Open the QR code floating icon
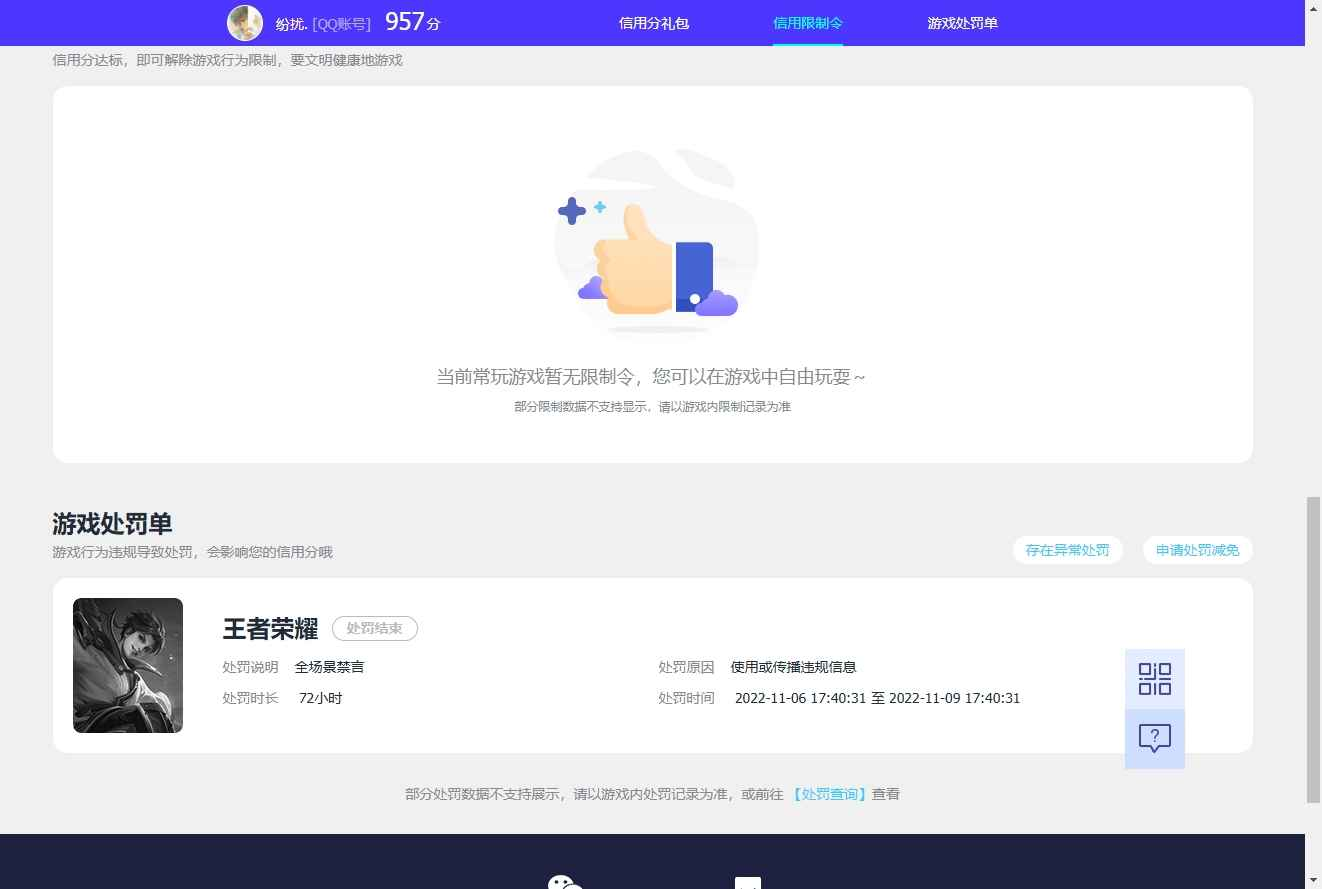 point(1155,679)
